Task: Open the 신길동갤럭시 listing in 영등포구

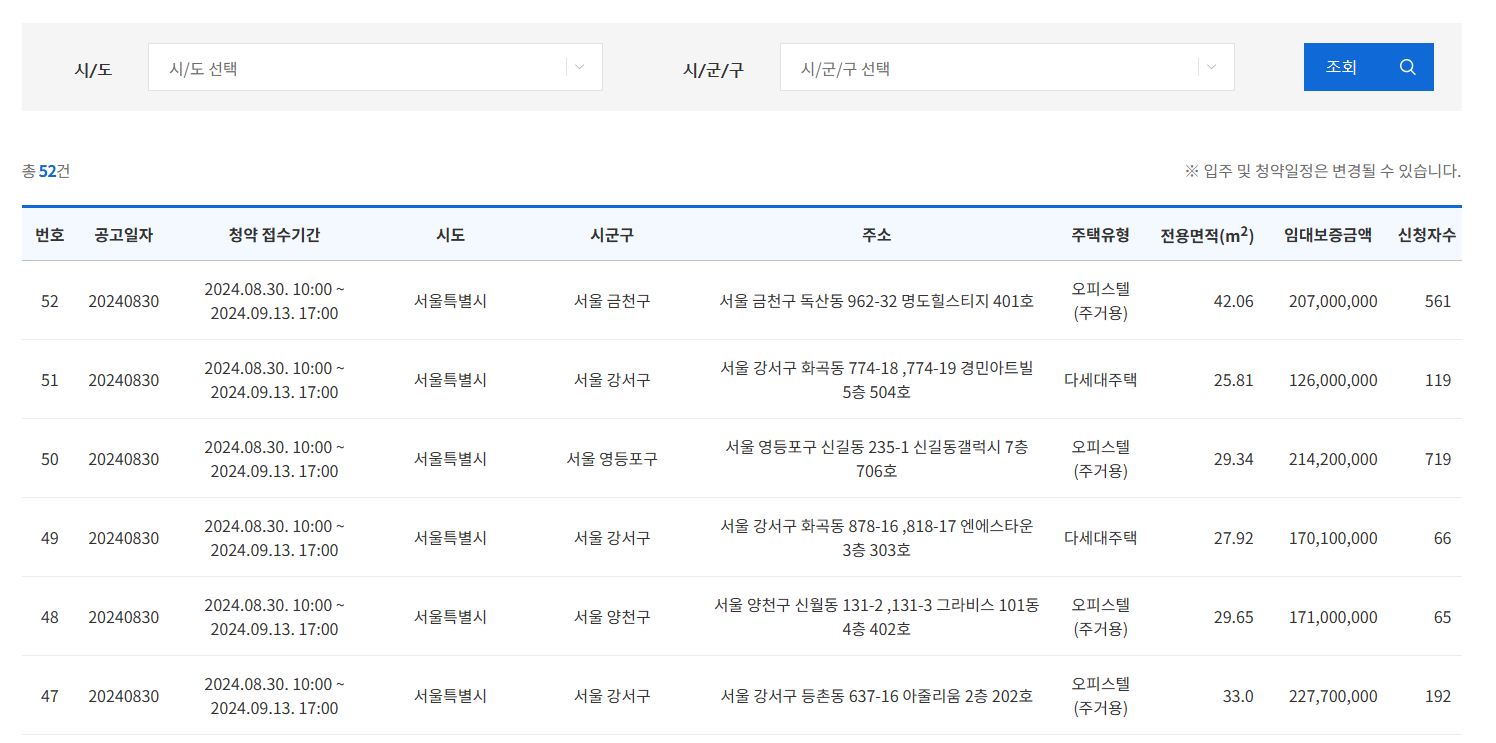Action: tap(878, 458)
